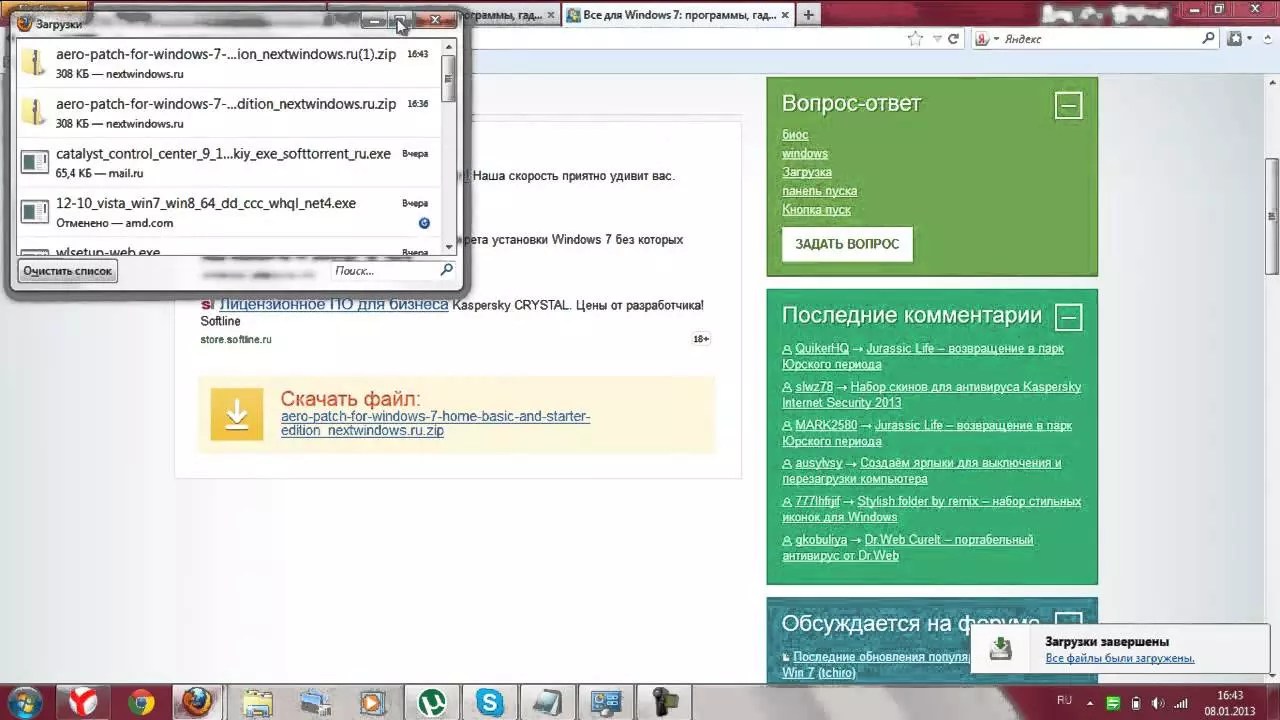Open the first aero-patch zip download entry

[x=226, y=62]
